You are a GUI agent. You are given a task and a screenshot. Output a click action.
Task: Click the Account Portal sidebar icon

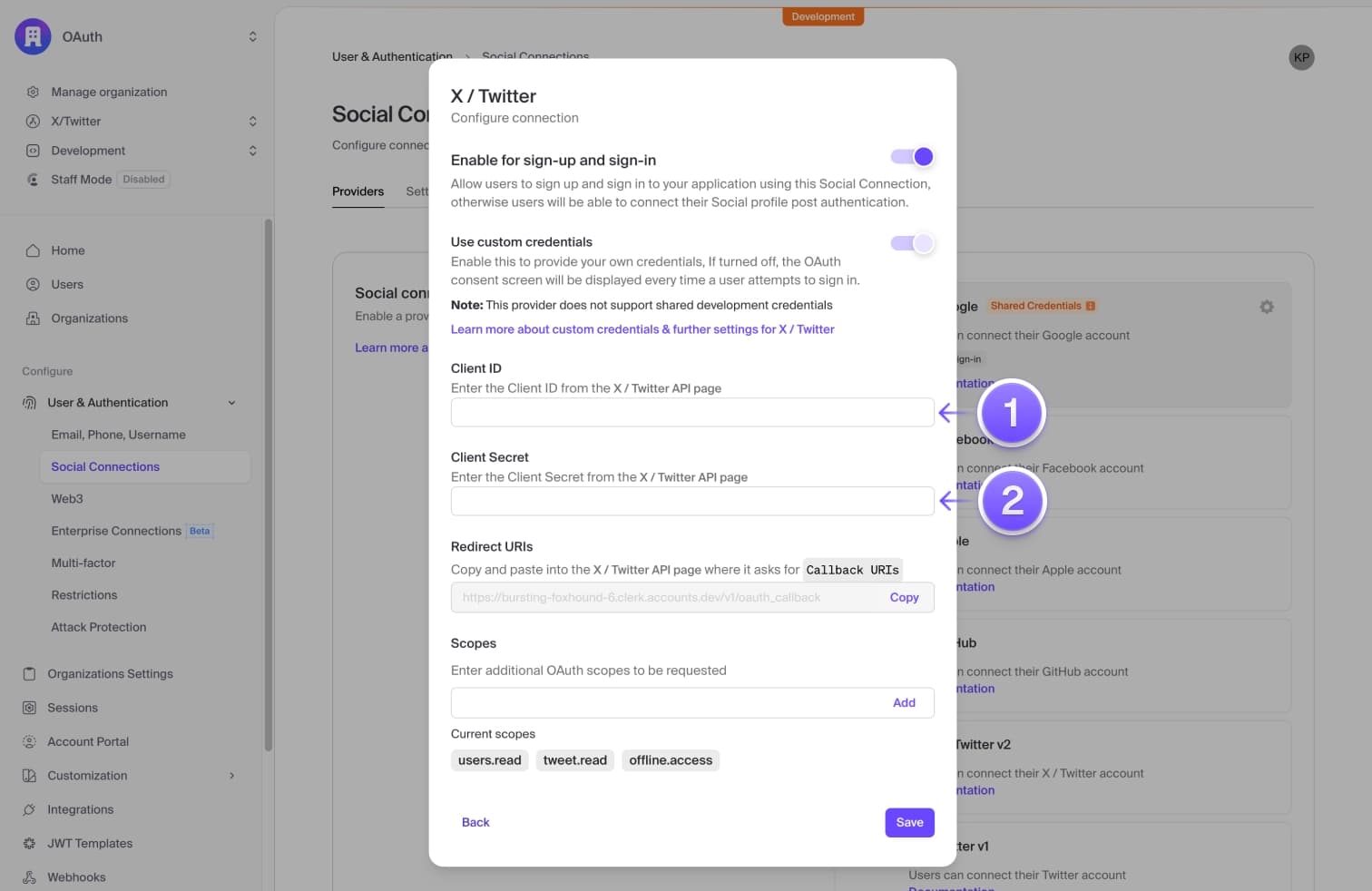pos(30,741)
